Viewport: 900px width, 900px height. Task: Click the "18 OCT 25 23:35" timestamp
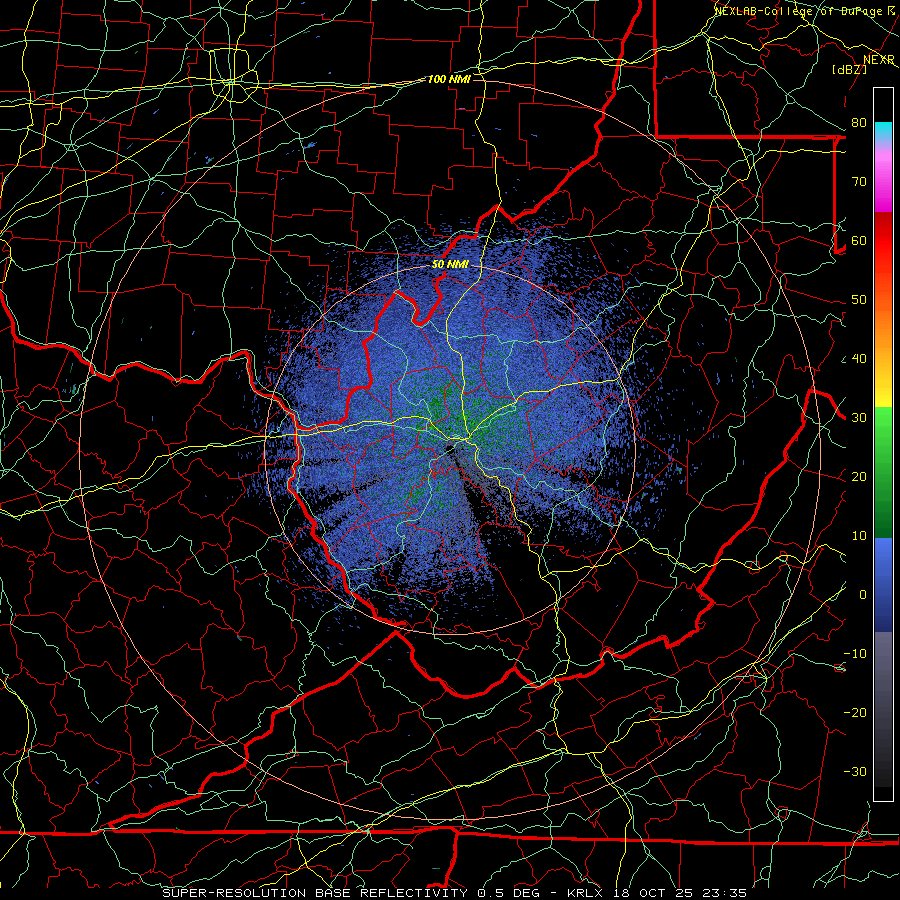(680, 893)
